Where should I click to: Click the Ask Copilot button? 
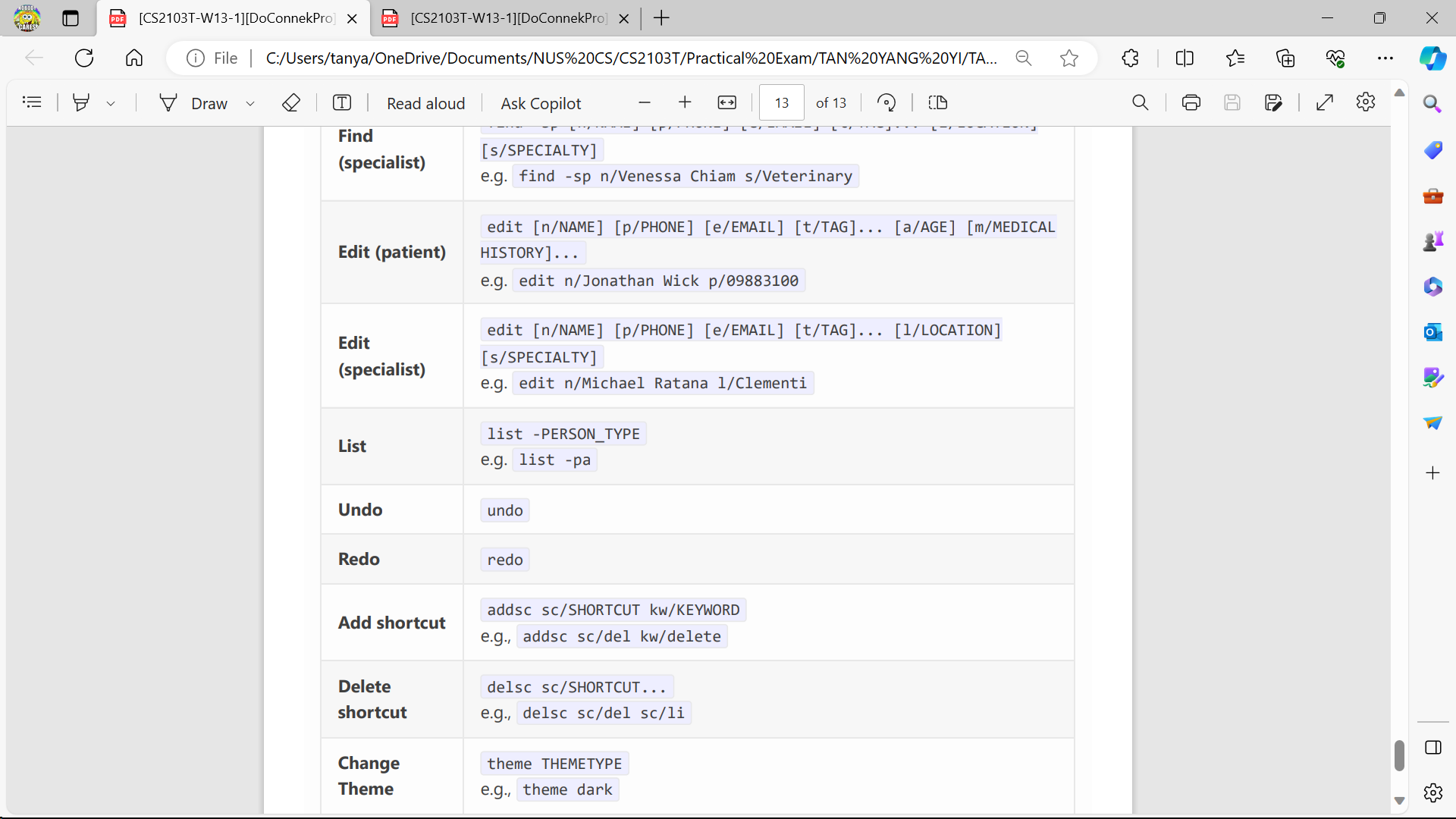tap(541, 103)
